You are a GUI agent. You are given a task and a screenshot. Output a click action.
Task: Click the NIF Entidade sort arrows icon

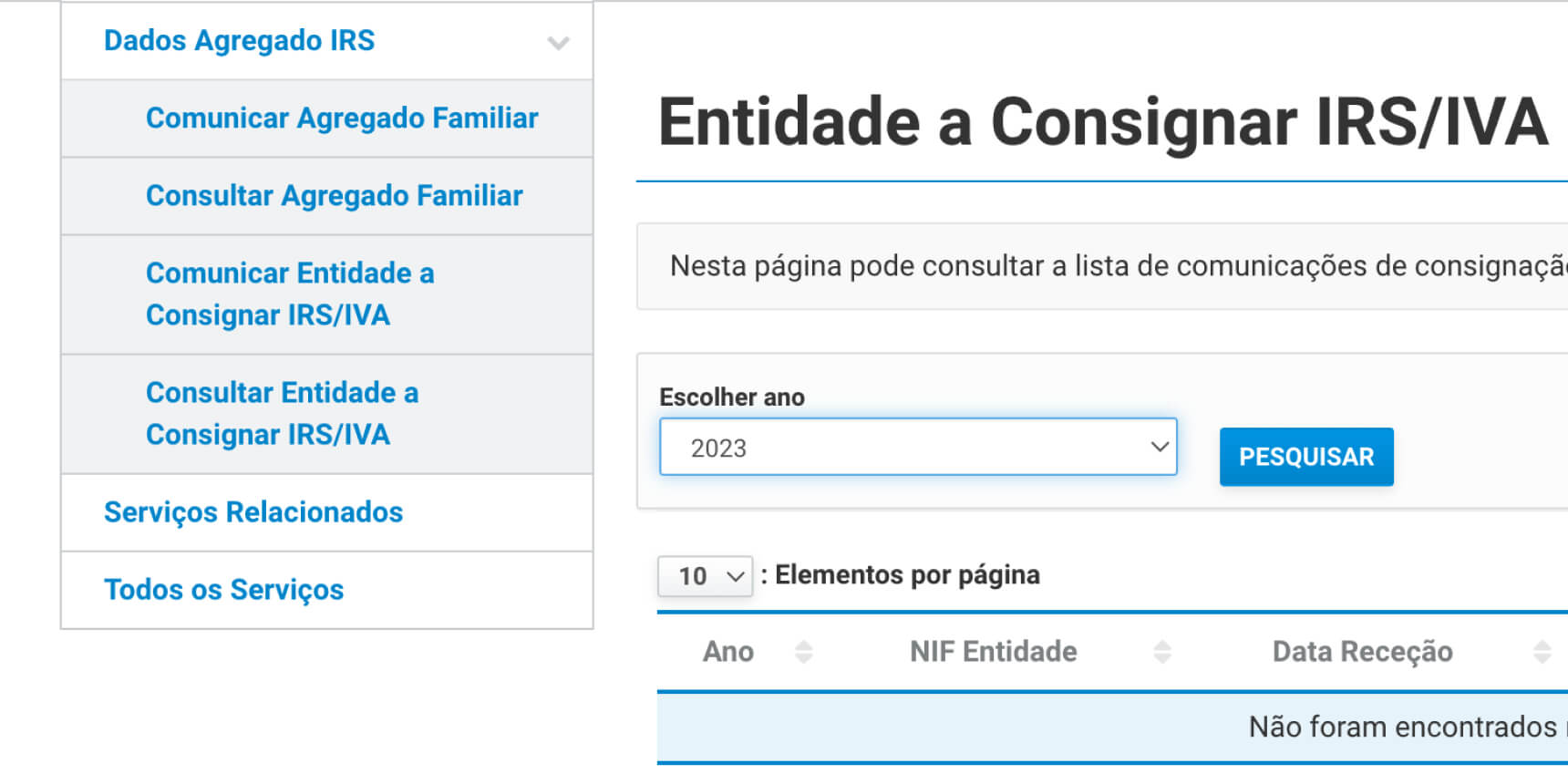tap(1162, 652)
